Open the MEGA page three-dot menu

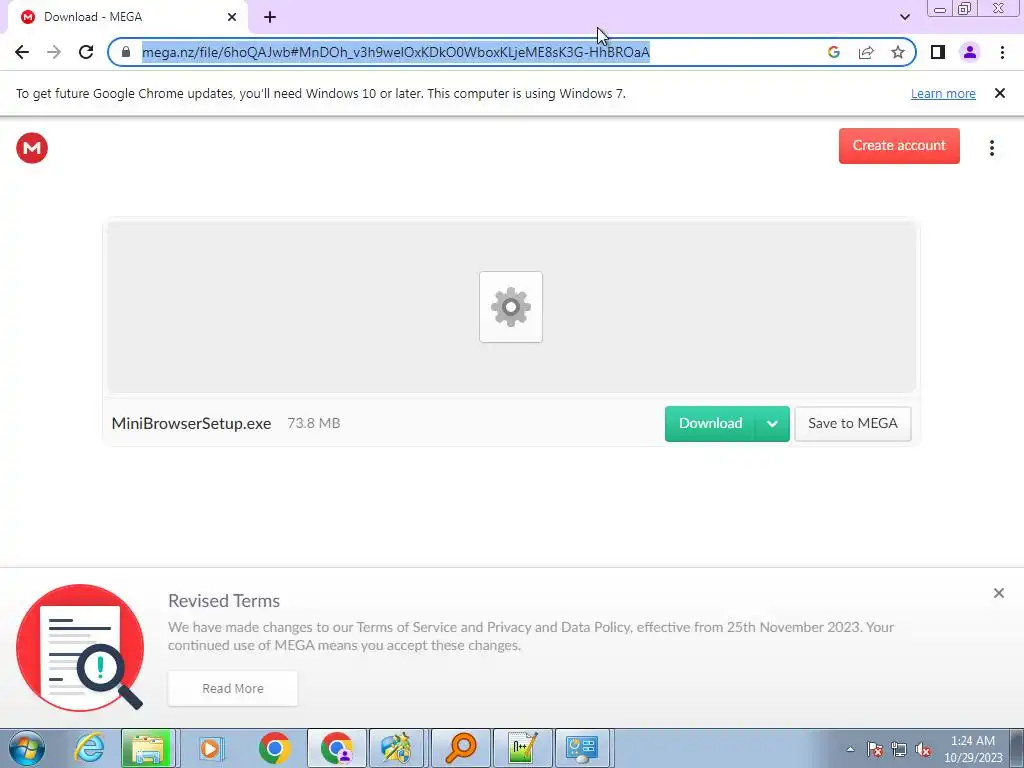(991, 148)
